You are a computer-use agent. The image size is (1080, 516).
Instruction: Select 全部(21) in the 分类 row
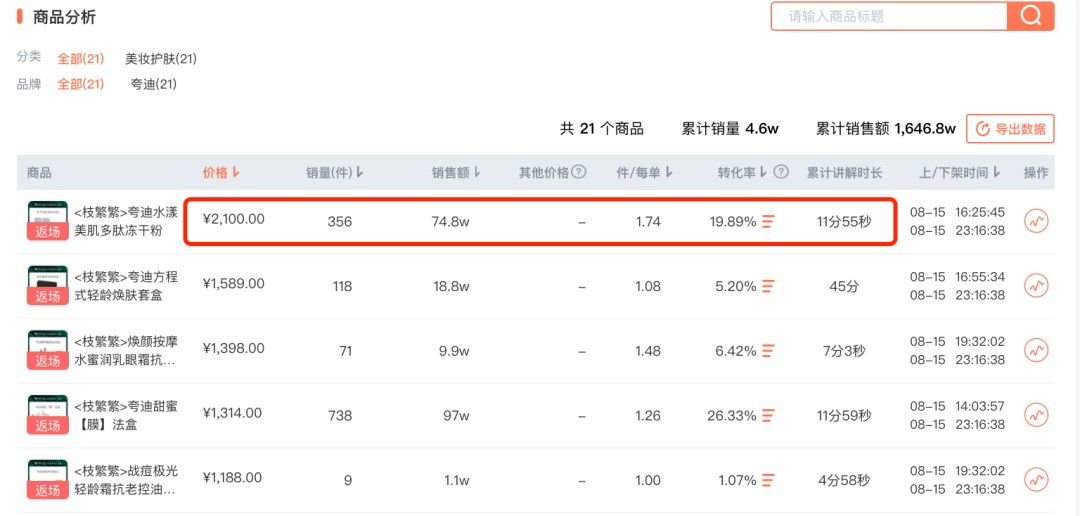click(81, 59)
